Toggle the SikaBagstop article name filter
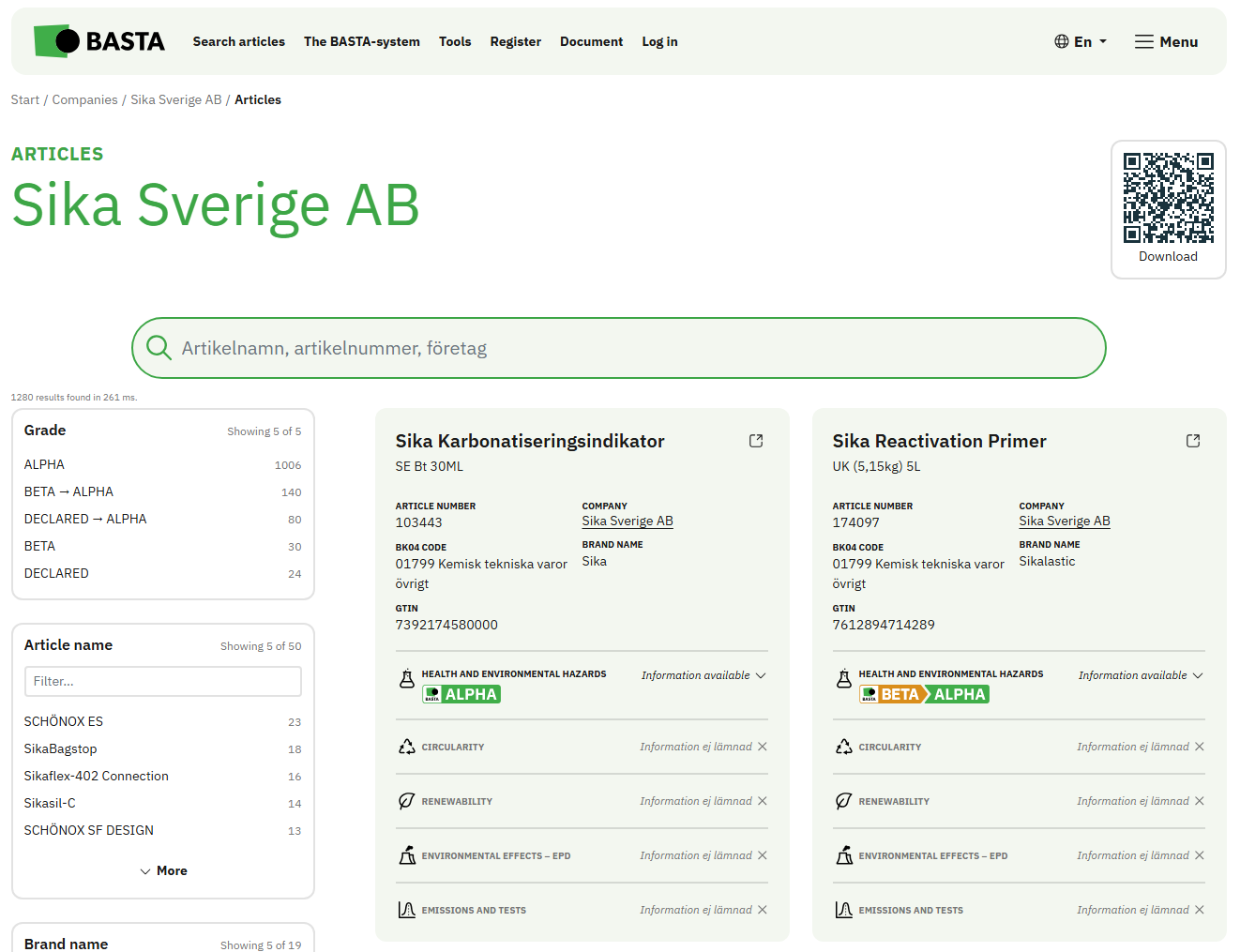This screenshot has width=1240, height=952. (60, 748)
